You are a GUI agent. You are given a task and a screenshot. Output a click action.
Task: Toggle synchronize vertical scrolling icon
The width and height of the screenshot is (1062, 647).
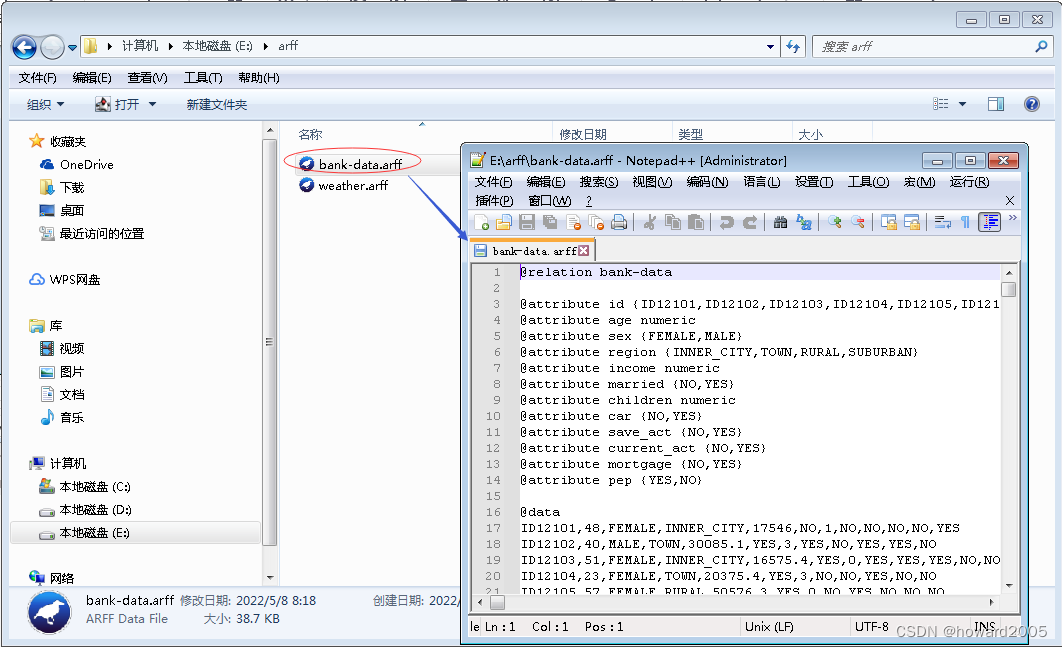click(889, 222)
